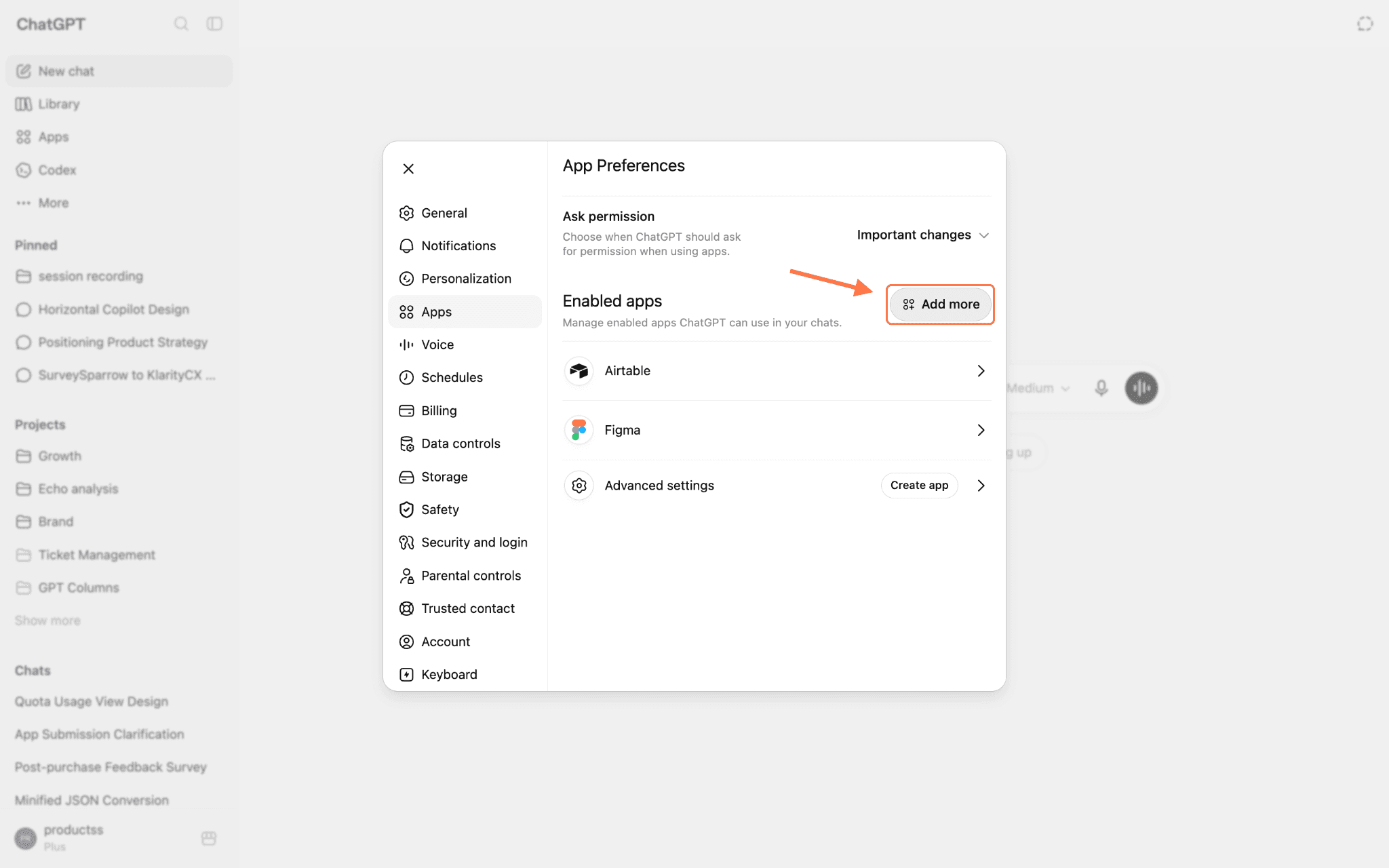Click the Trusted contact lifebuoy icon
The image size is (1389, 868).
406,608
